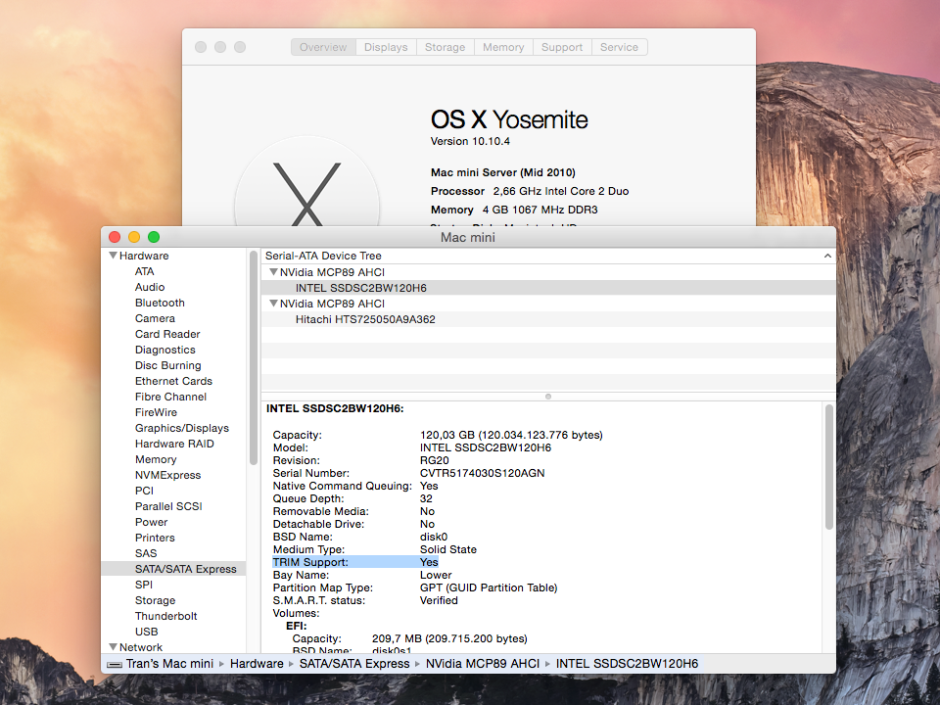Click Hardware in the bottom path bar
The width and height of the screenshot is (940, 705).
pyautogui.click(x=257, y=664)
